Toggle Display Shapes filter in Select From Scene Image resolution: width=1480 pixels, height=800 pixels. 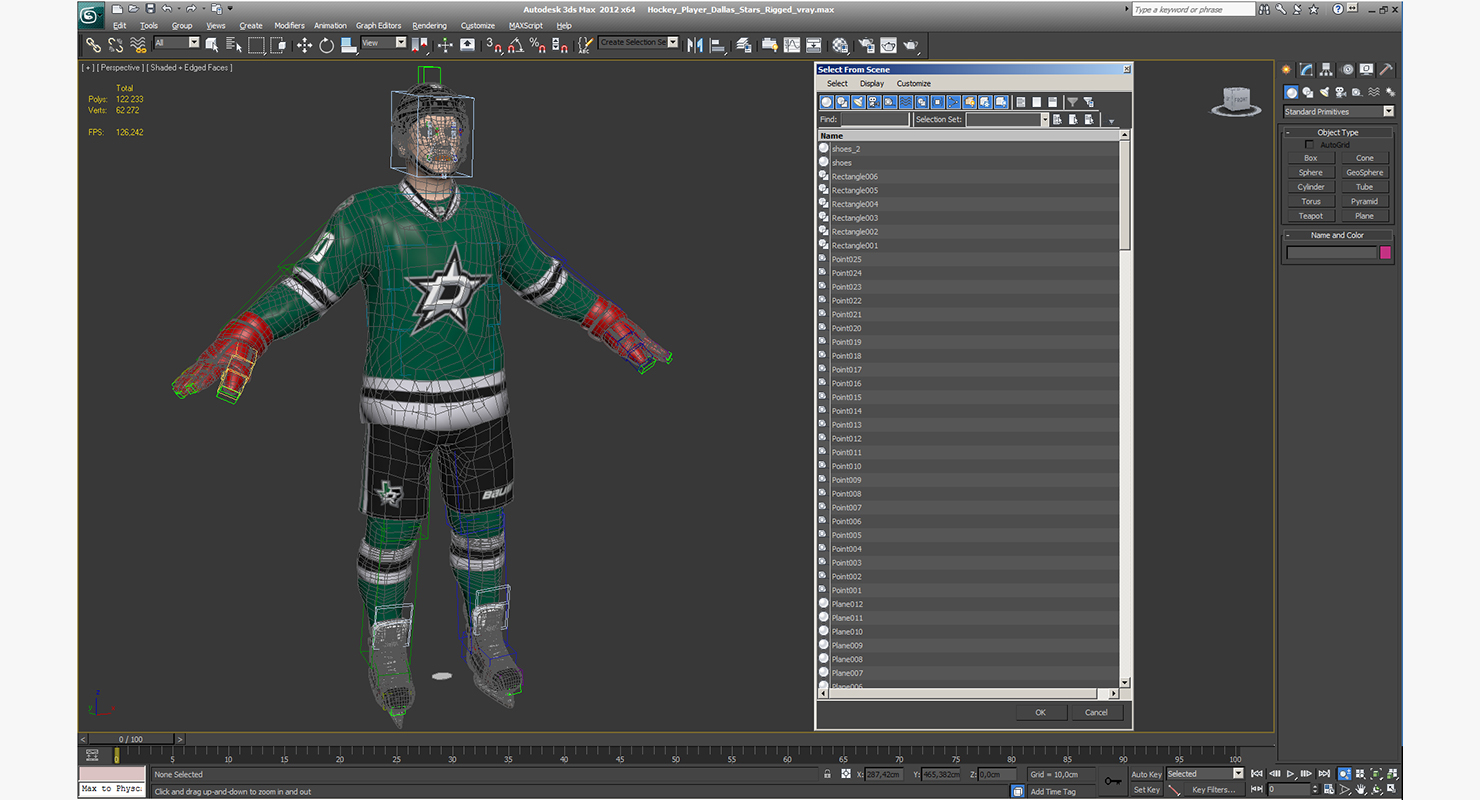click(x=842, y=102)
